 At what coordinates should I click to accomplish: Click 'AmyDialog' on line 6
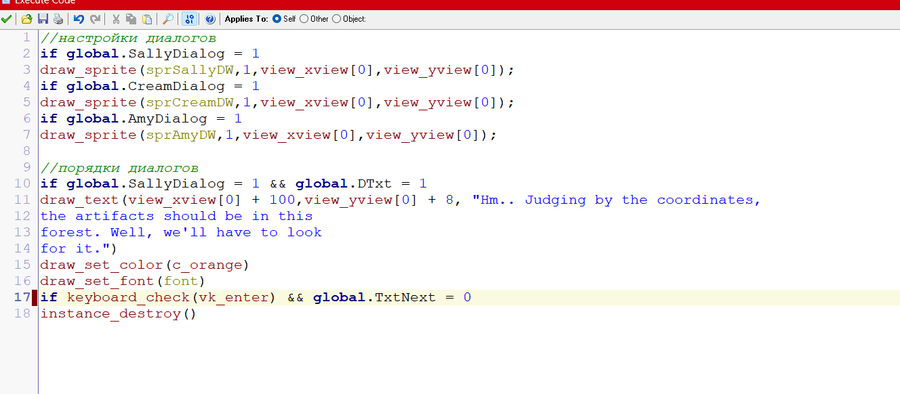168,119
